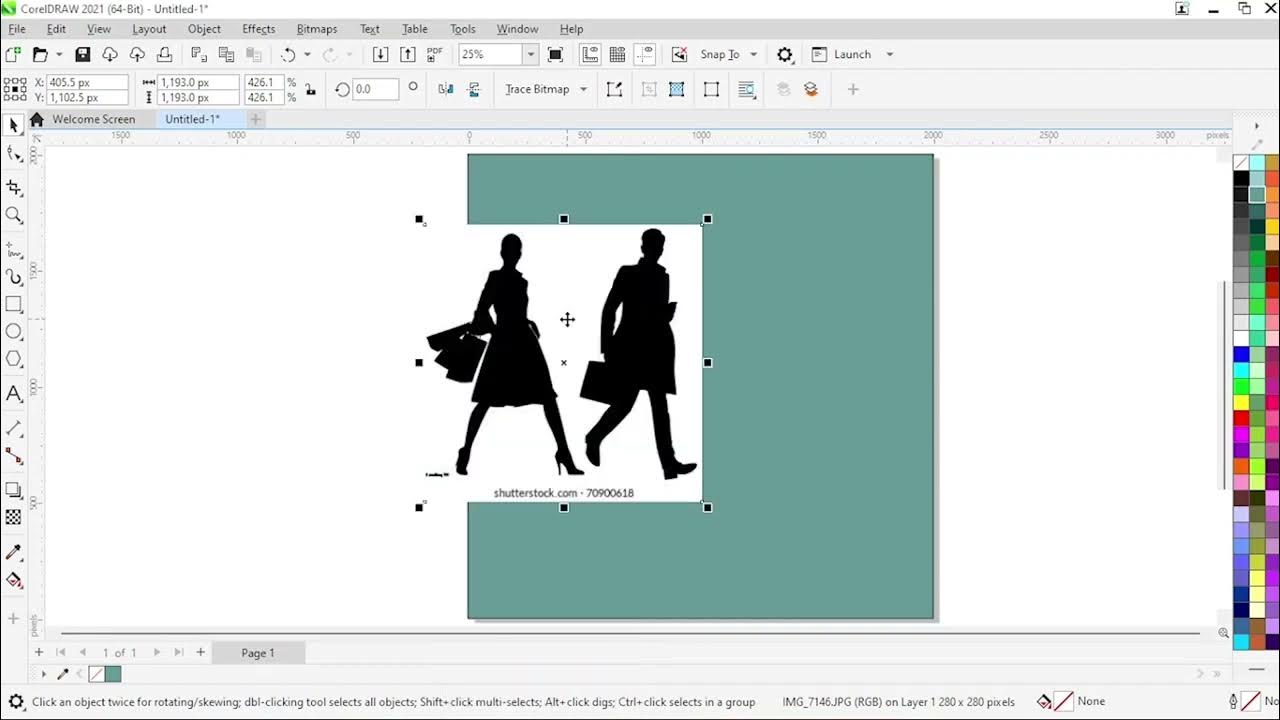1280x720 pixels.
Task: Click the zoom navigator magnifier icon
Action: (x=1223, y=633)
